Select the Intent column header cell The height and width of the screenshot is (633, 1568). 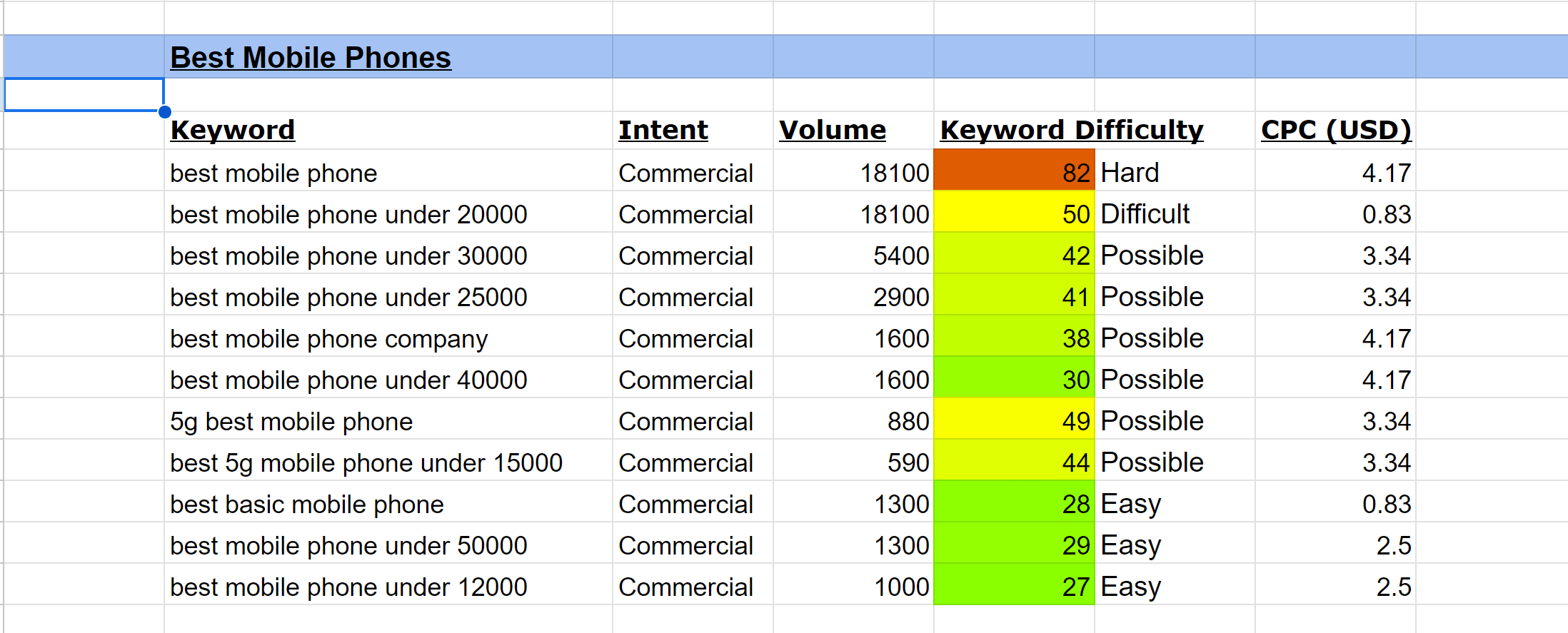pyautogui.click(x=663, y=130)
